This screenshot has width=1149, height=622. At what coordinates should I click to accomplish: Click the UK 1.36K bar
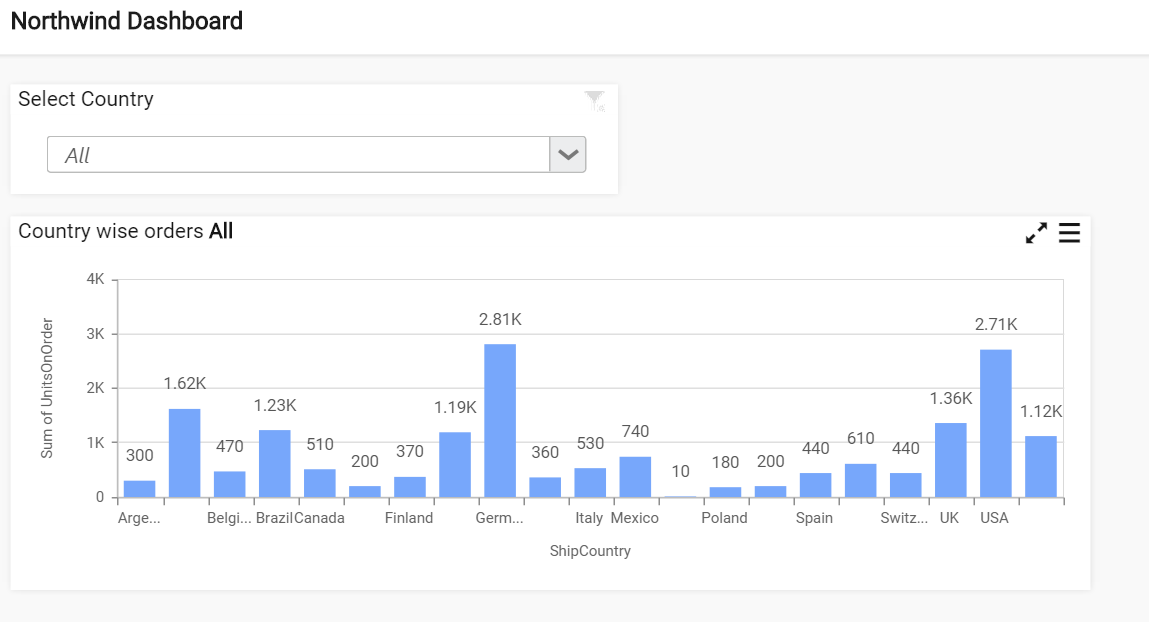coord(950,460)
